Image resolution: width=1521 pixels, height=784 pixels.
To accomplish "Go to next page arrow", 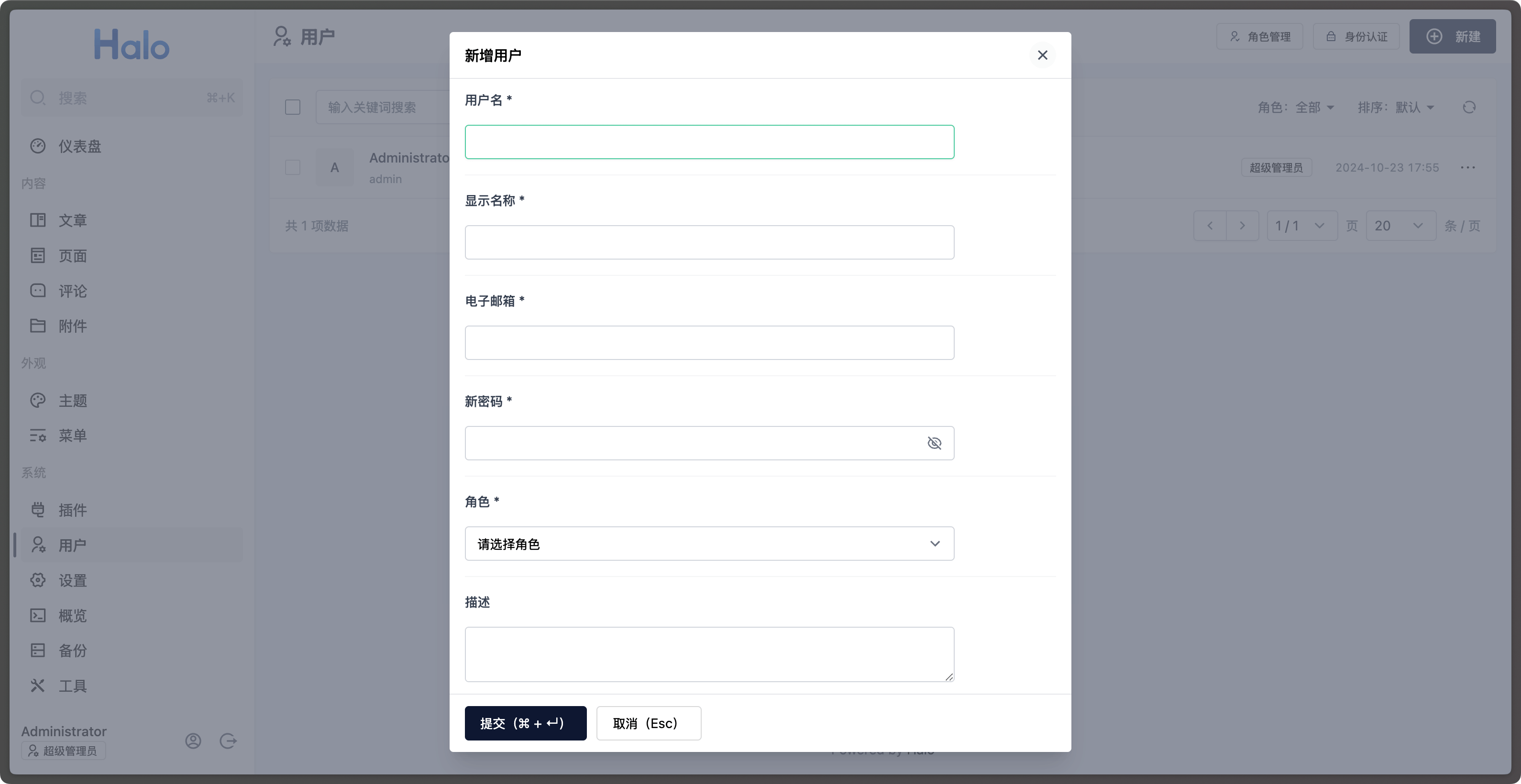I will 1242,226.
